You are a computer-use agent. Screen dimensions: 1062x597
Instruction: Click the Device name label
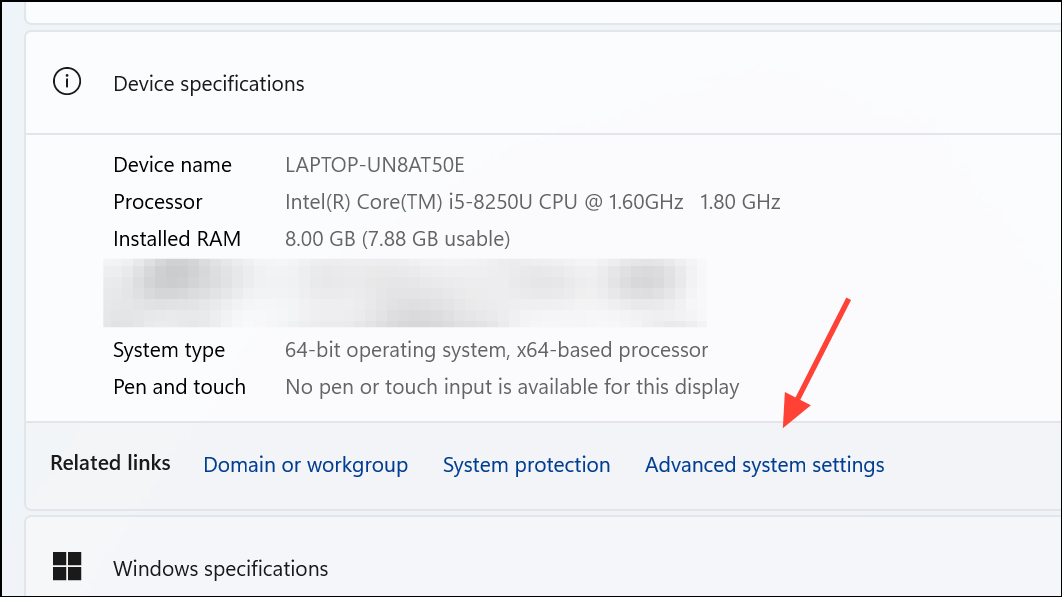coord(171,164)
